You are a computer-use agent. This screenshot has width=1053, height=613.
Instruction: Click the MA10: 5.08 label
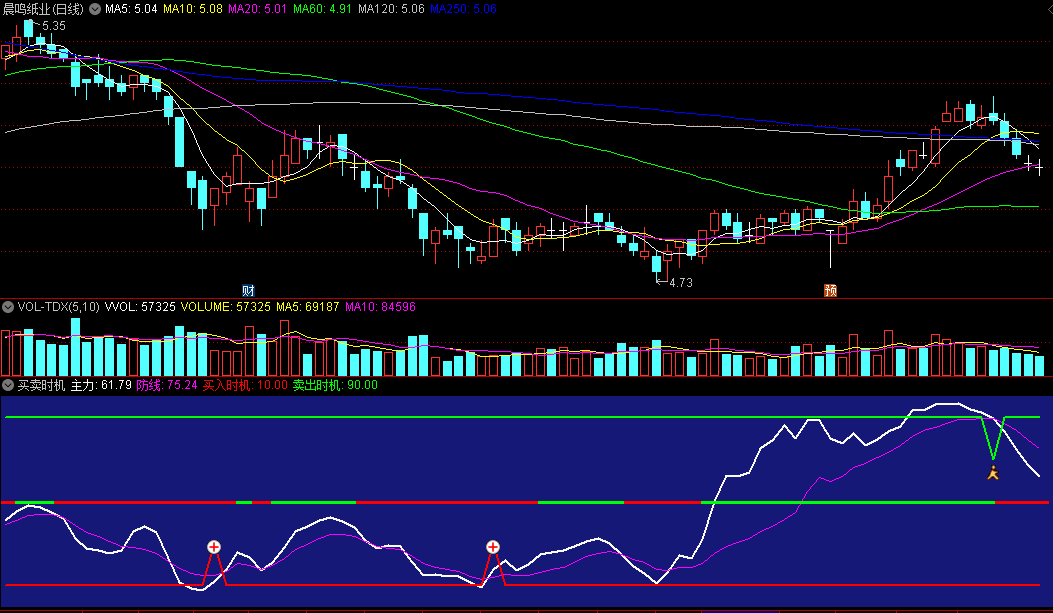193,9
